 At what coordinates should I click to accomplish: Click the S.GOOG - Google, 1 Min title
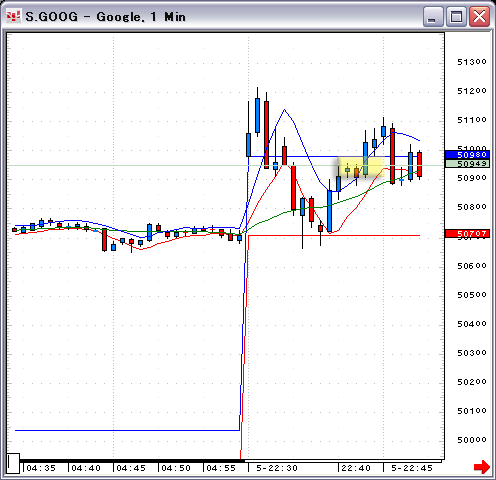[105, 17]
